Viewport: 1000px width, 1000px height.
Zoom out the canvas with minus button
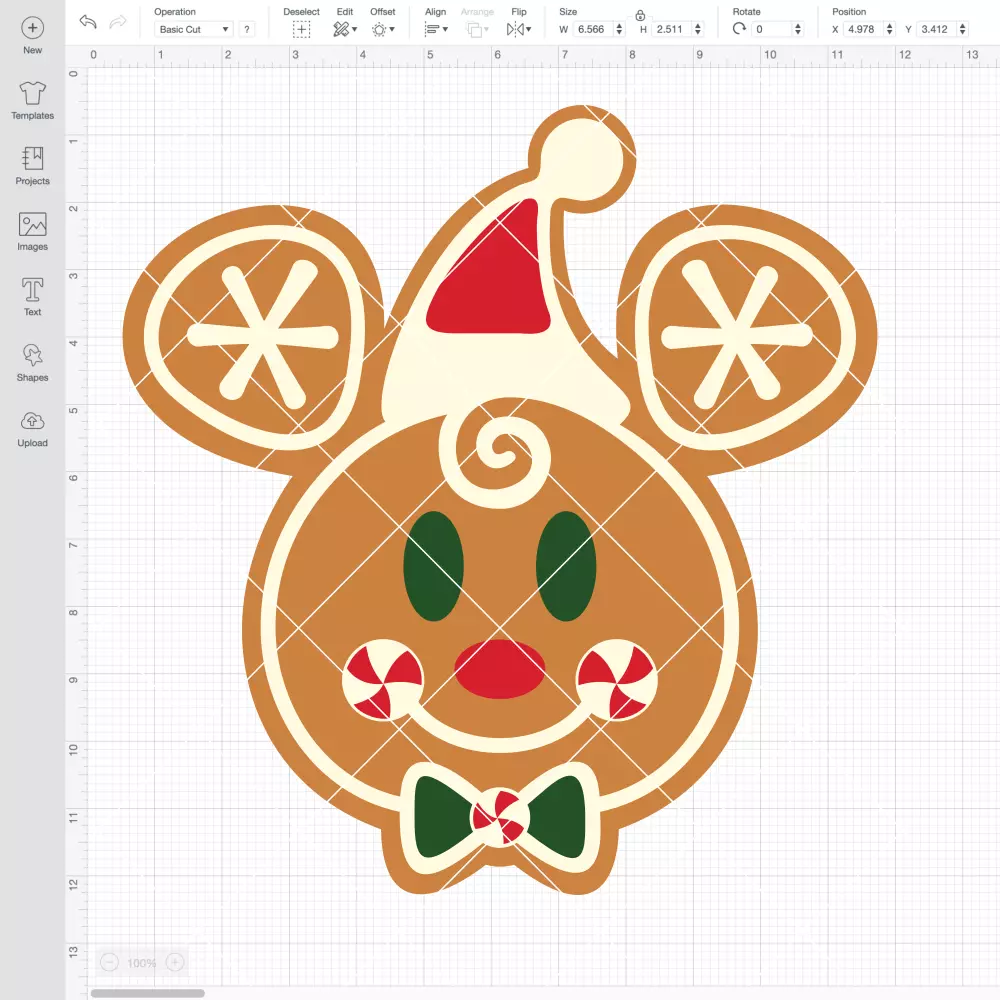click(x=110, y=962)
